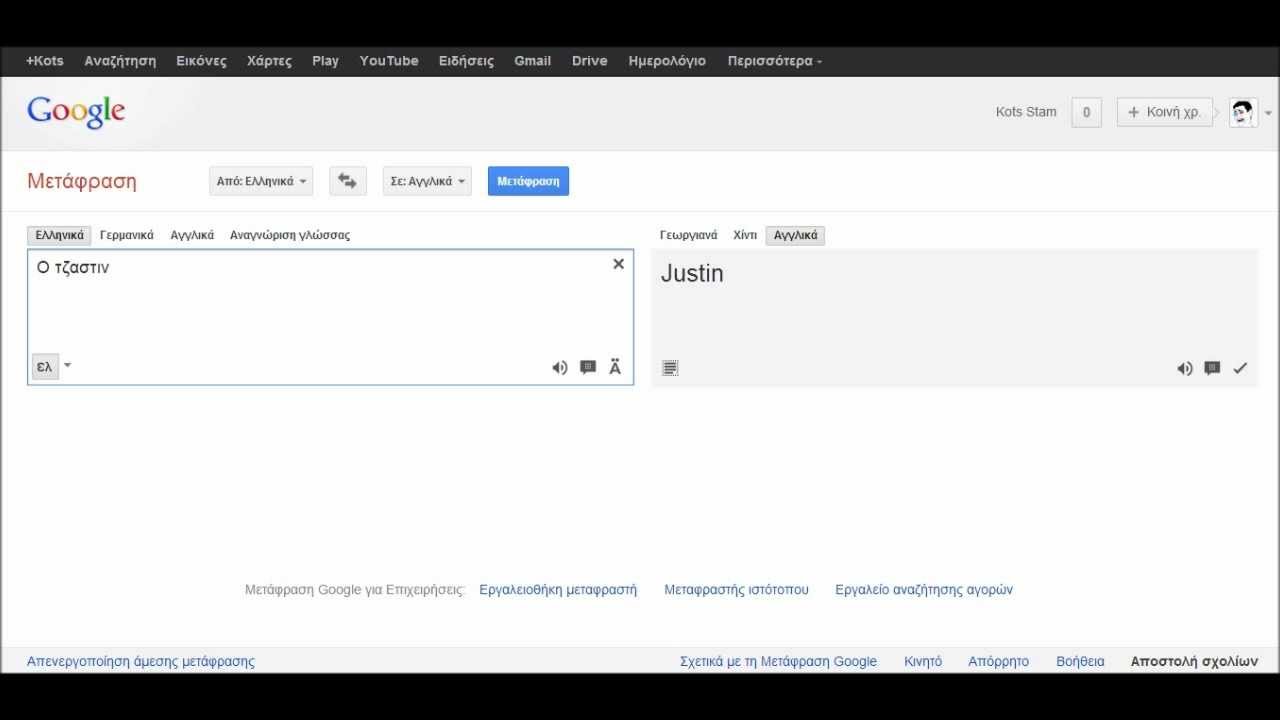Viewport: 1280px width, 720px height.
Task: Clear the source text with X
Action: click(618, 264)
